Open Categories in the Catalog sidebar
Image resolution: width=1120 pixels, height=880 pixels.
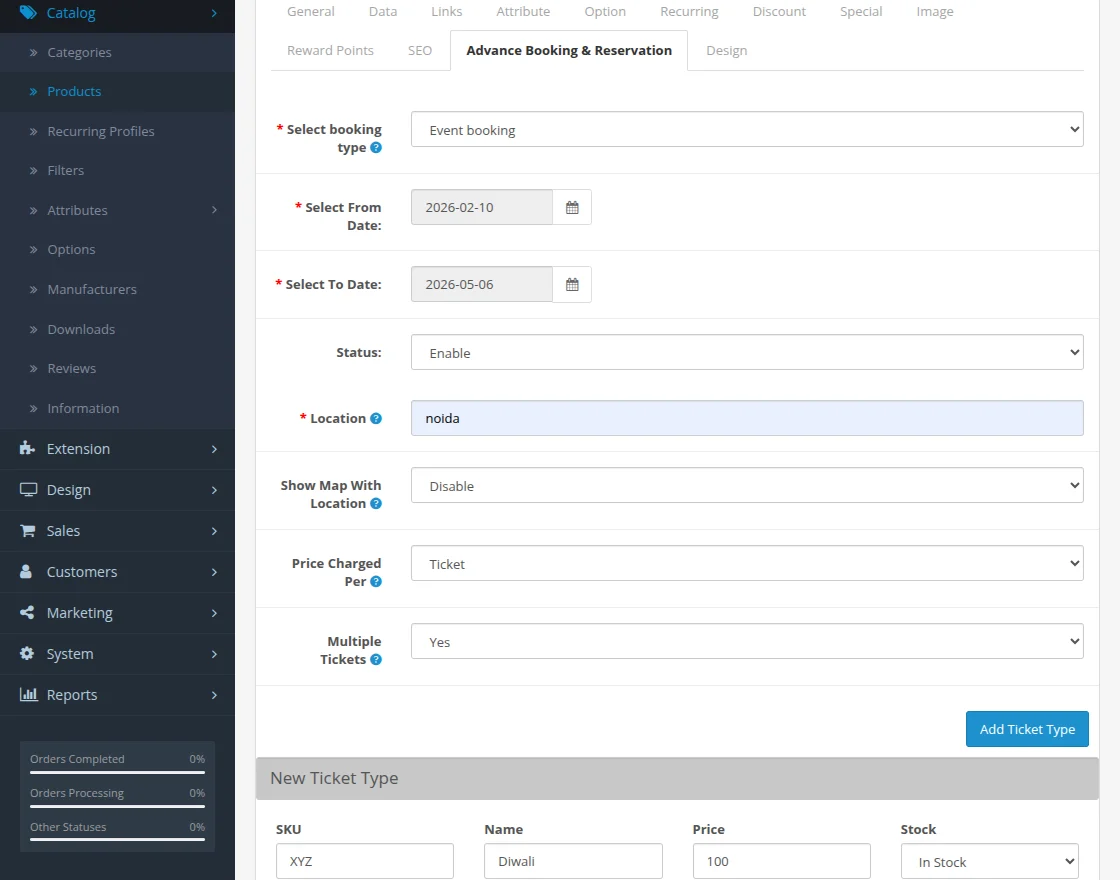(79, 52)
